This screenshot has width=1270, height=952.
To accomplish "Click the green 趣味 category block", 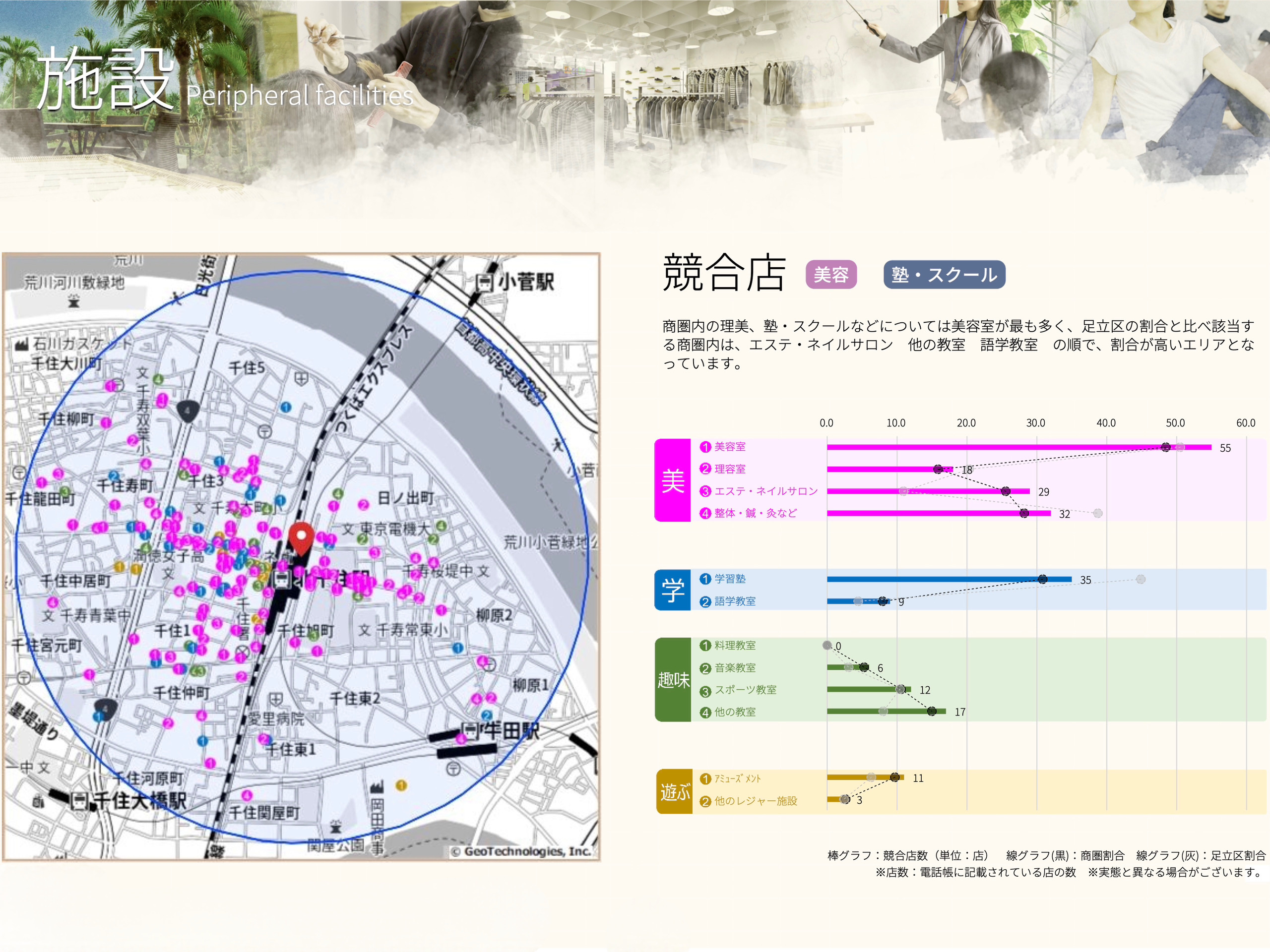I will (673, 679).
